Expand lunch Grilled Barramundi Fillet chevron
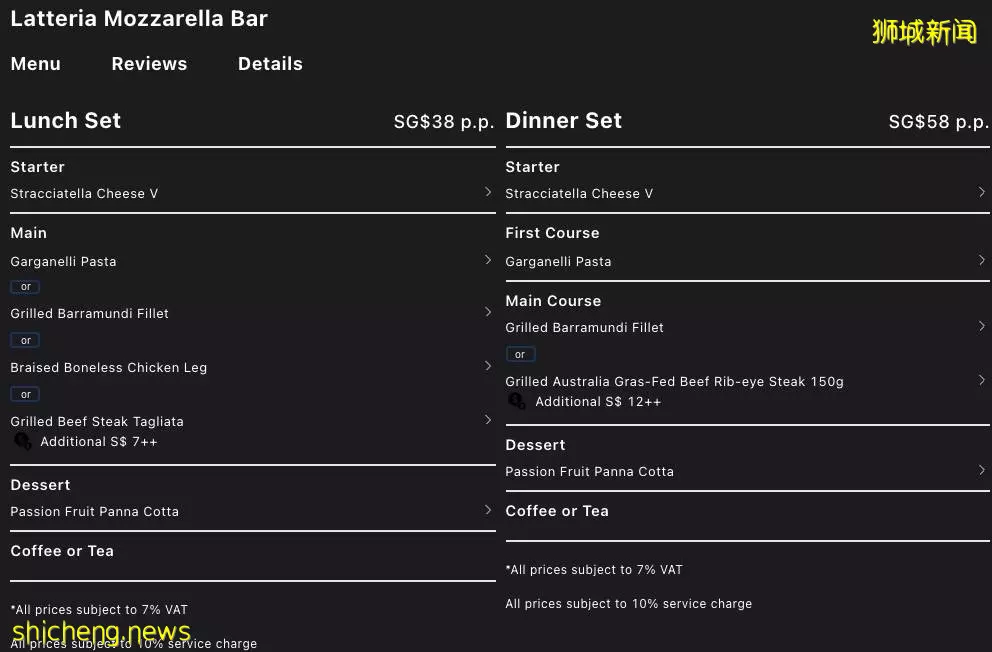The width and height of the screenshot is (992, 652). coord(488,312)
